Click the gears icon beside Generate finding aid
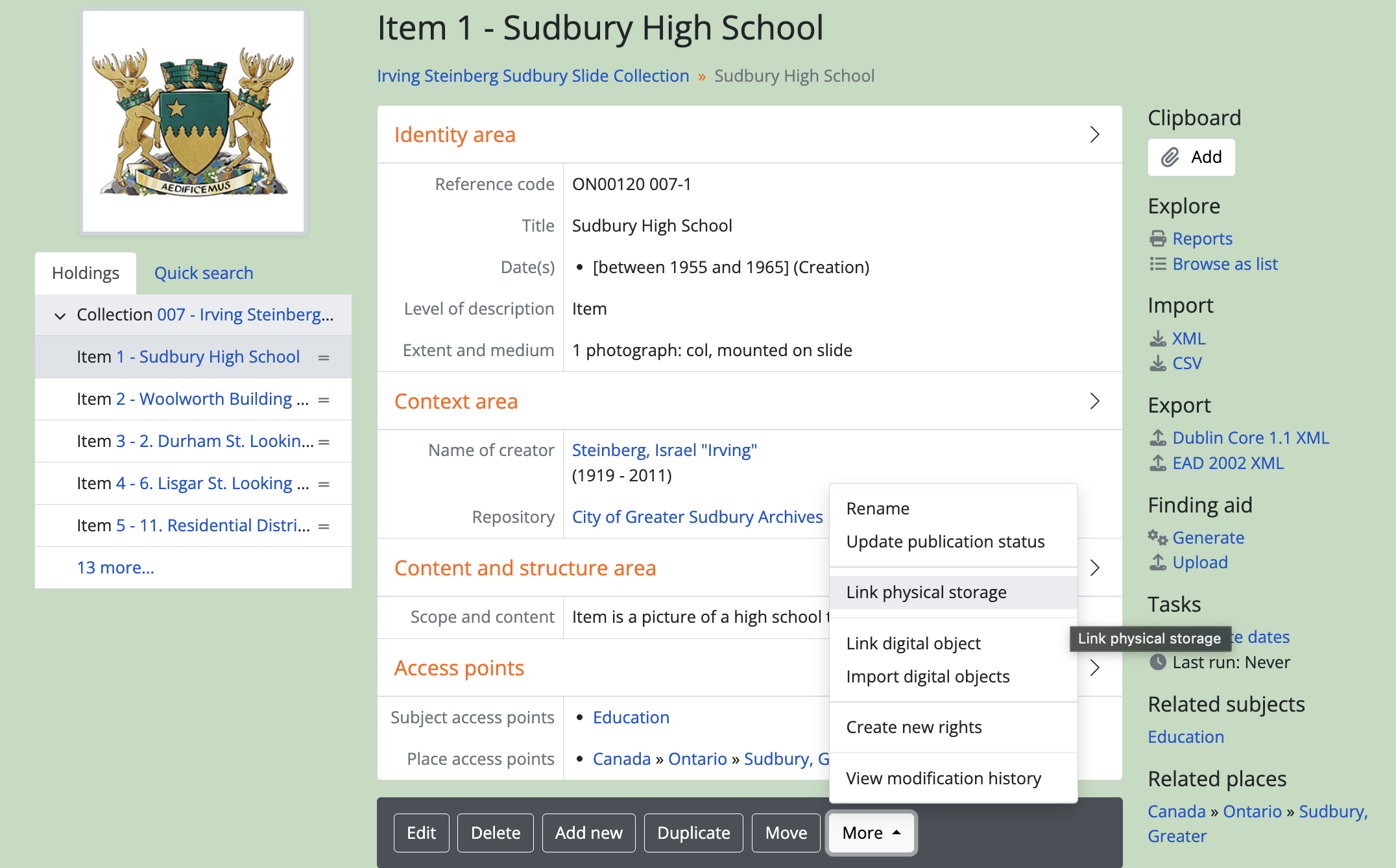Viewport: 1396px width, 868px height. 1157,537
